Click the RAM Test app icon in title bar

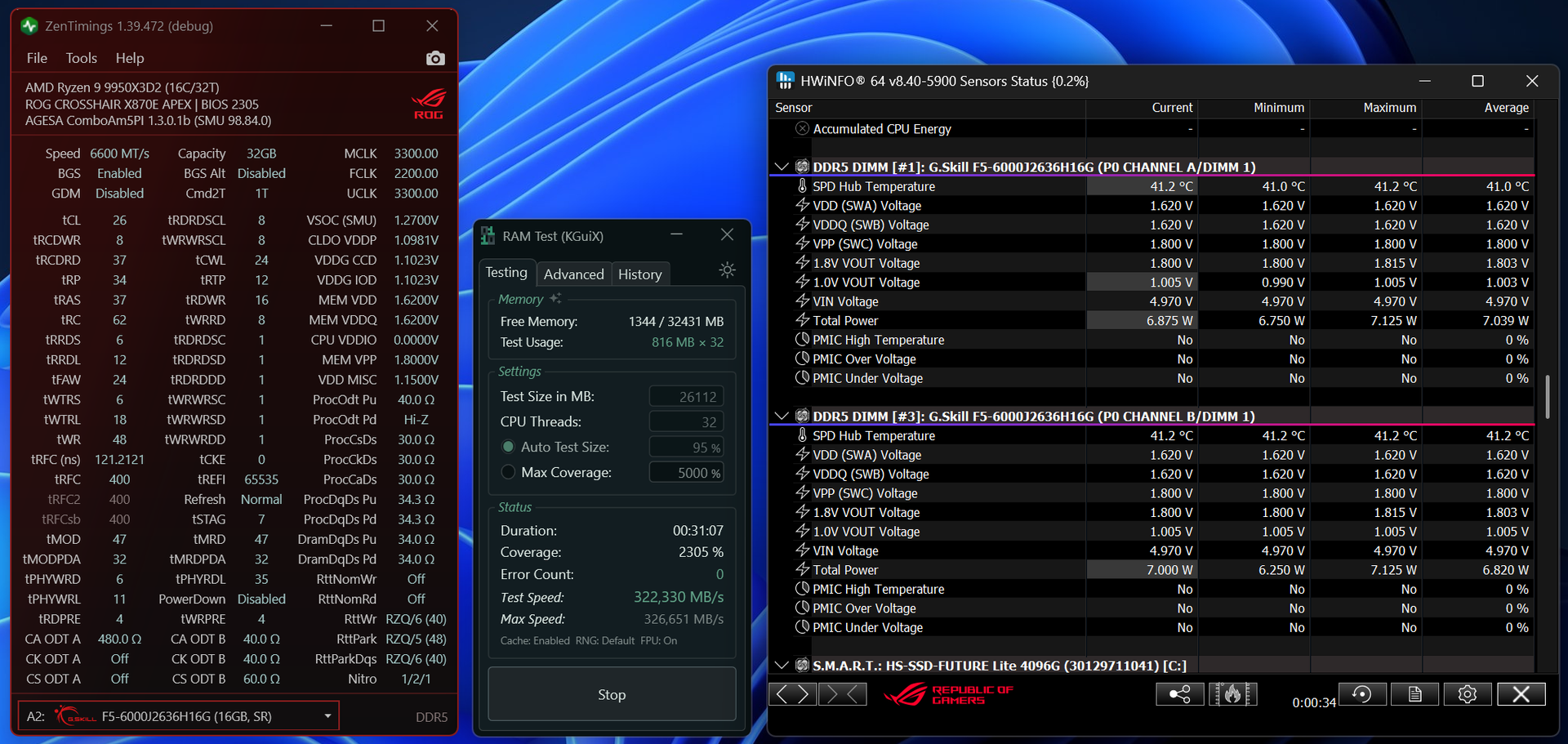click(x=488, y=236)
